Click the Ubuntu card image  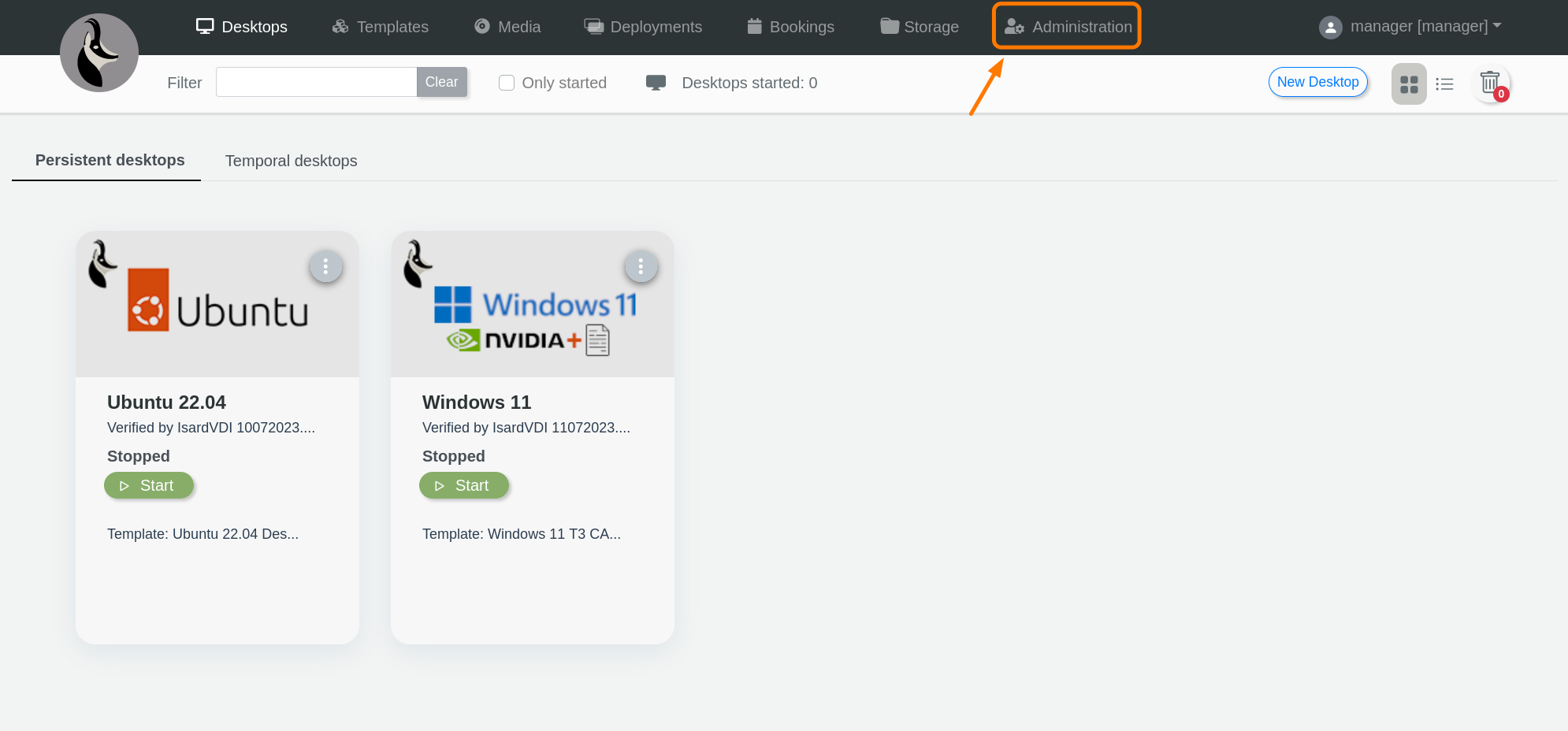tap(217, 304)
